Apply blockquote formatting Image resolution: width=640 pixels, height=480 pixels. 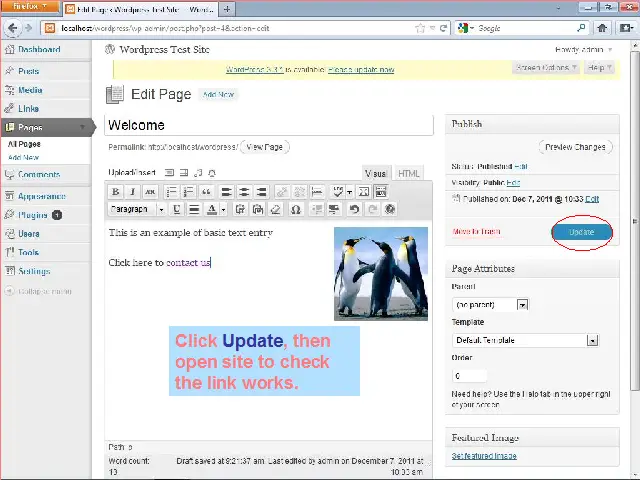(x=206, y=192)
